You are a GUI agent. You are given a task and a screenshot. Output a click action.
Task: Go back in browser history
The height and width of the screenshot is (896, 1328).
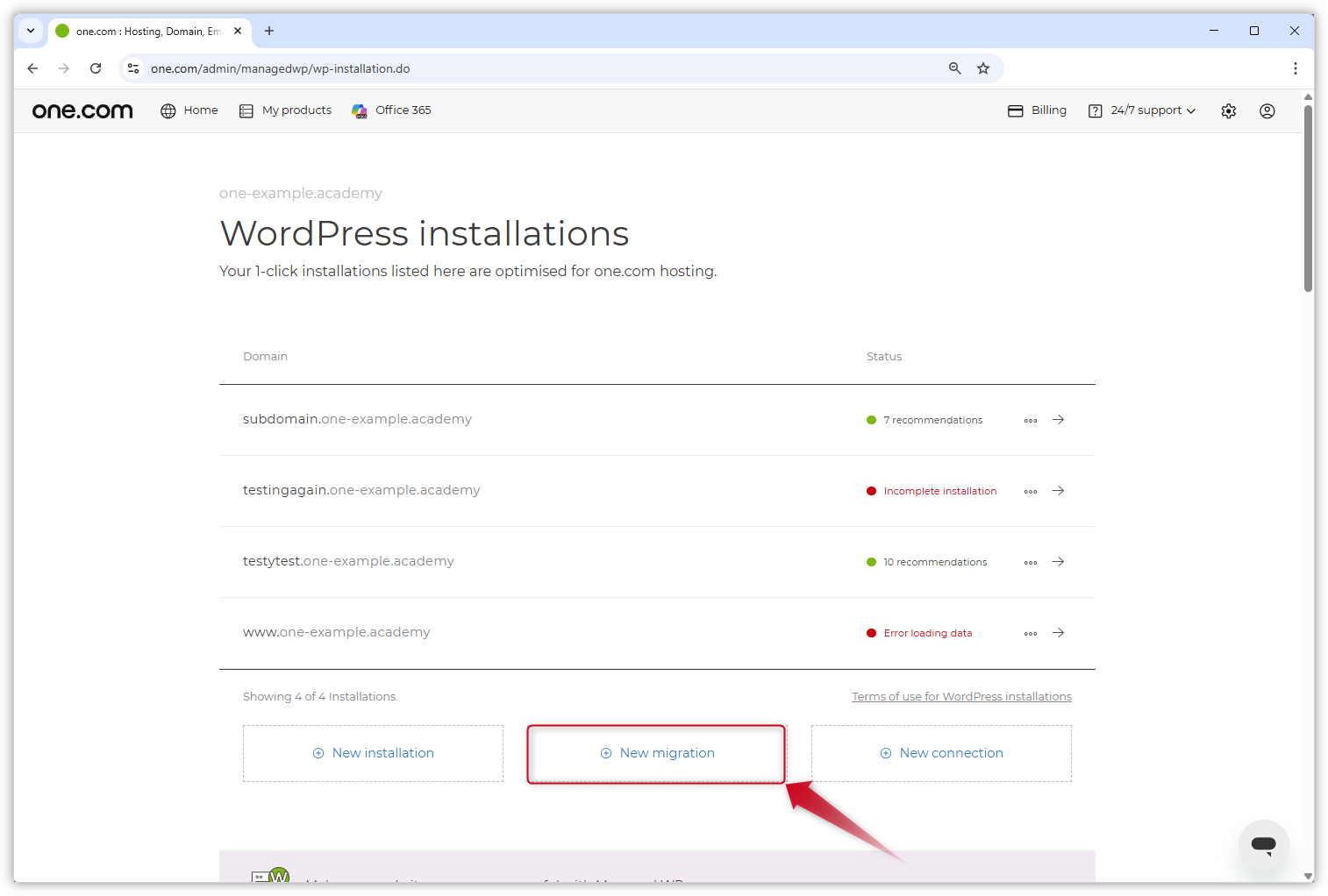[x=32, y=68]
